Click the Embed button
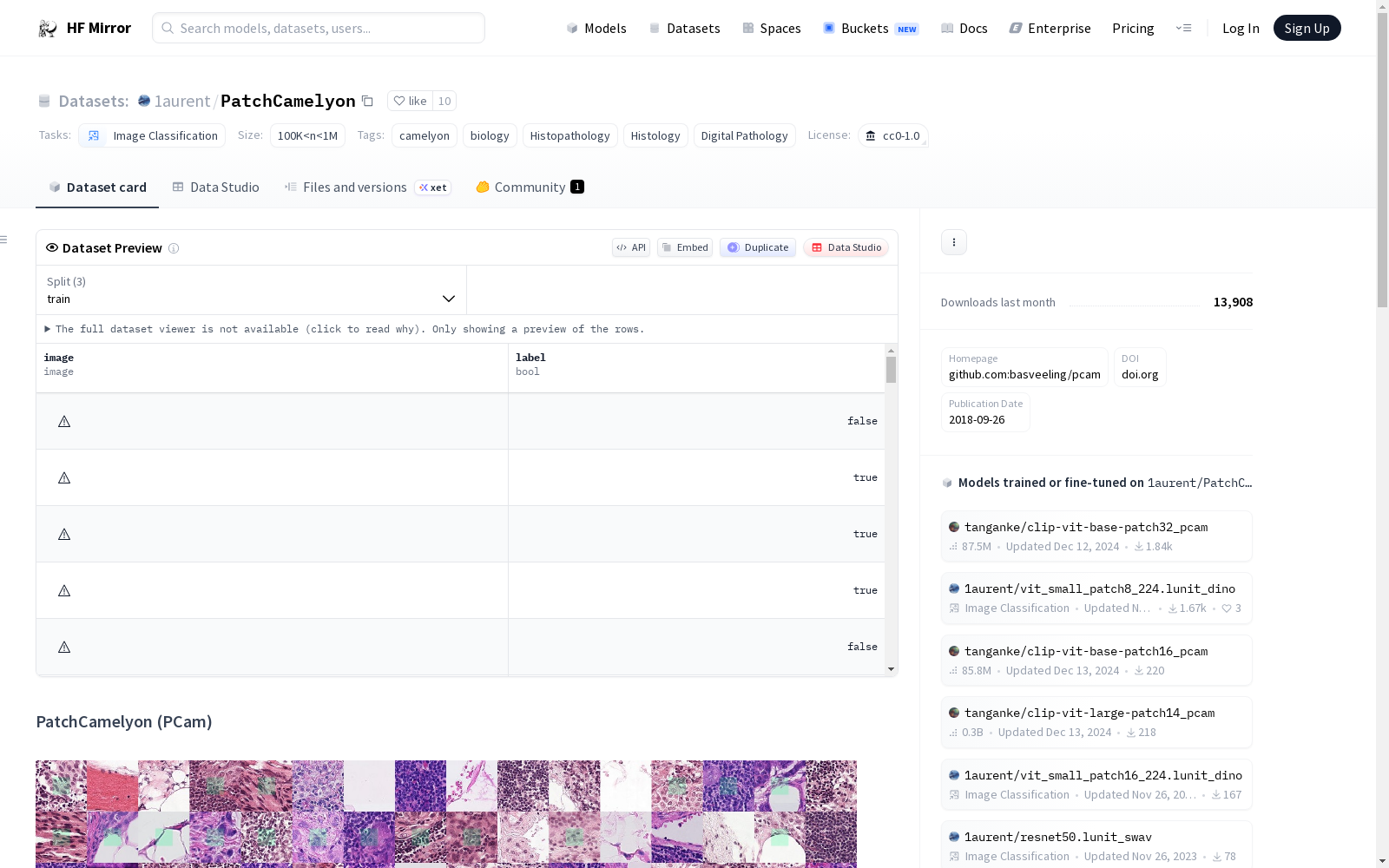This screenshot has height=868, width=1389. point(685,247)
